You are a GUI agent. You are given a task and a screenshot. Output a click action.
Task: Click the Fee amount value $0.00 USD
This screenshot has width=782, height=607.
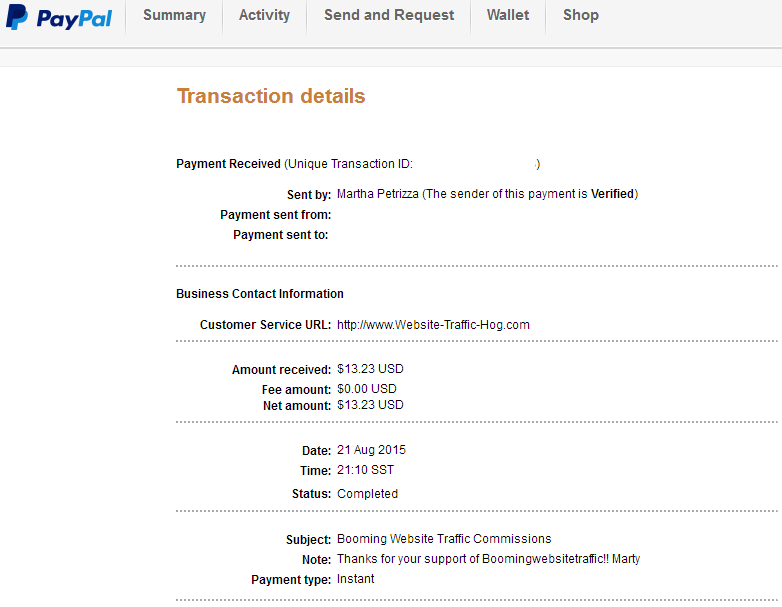[366, 389]
